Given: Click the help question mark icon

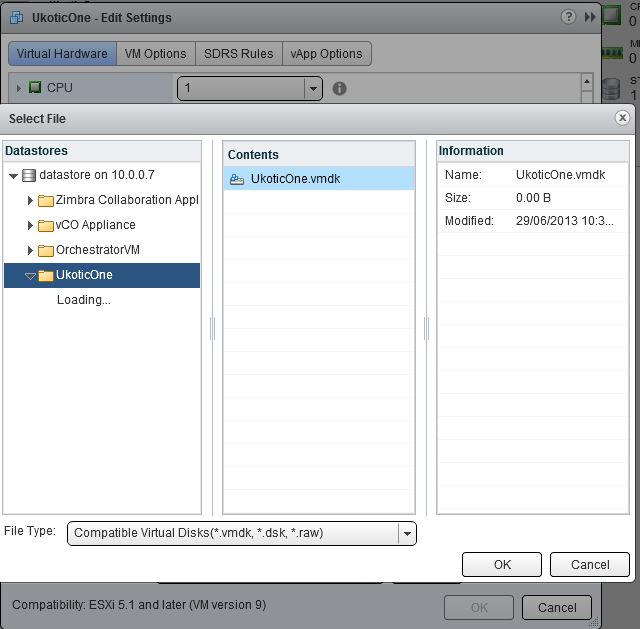Looking at the screenshot, I should pos(568,17).
